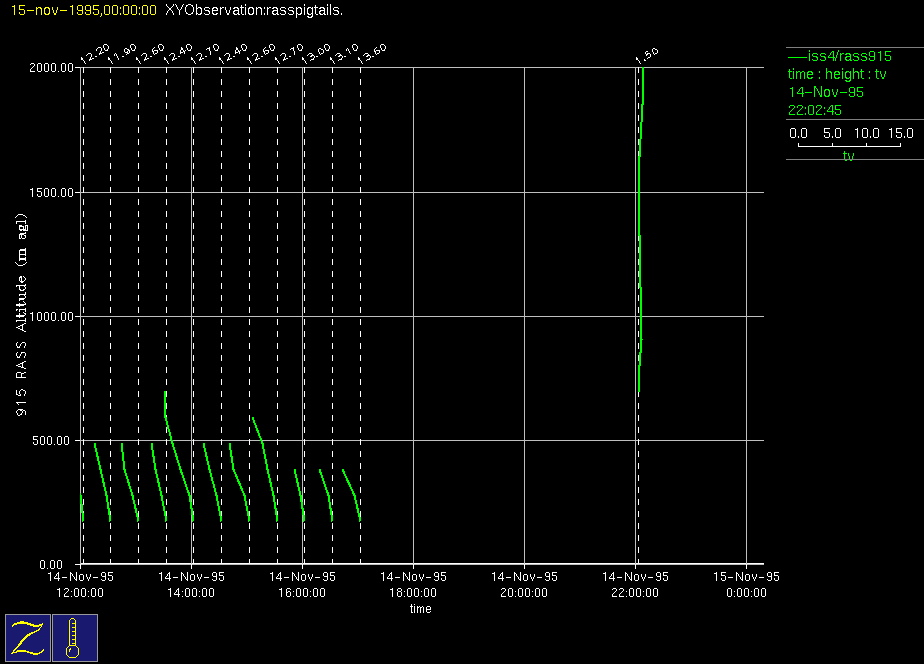Click the 12.20 profile label at top left
This screenshot has height=664, width=924.
95,53
